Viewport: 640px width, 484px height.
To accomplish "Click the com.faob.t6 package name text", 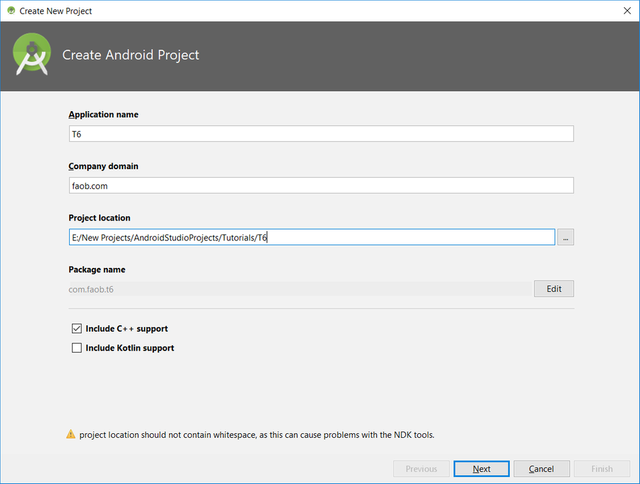I will (x=91, y=289).
